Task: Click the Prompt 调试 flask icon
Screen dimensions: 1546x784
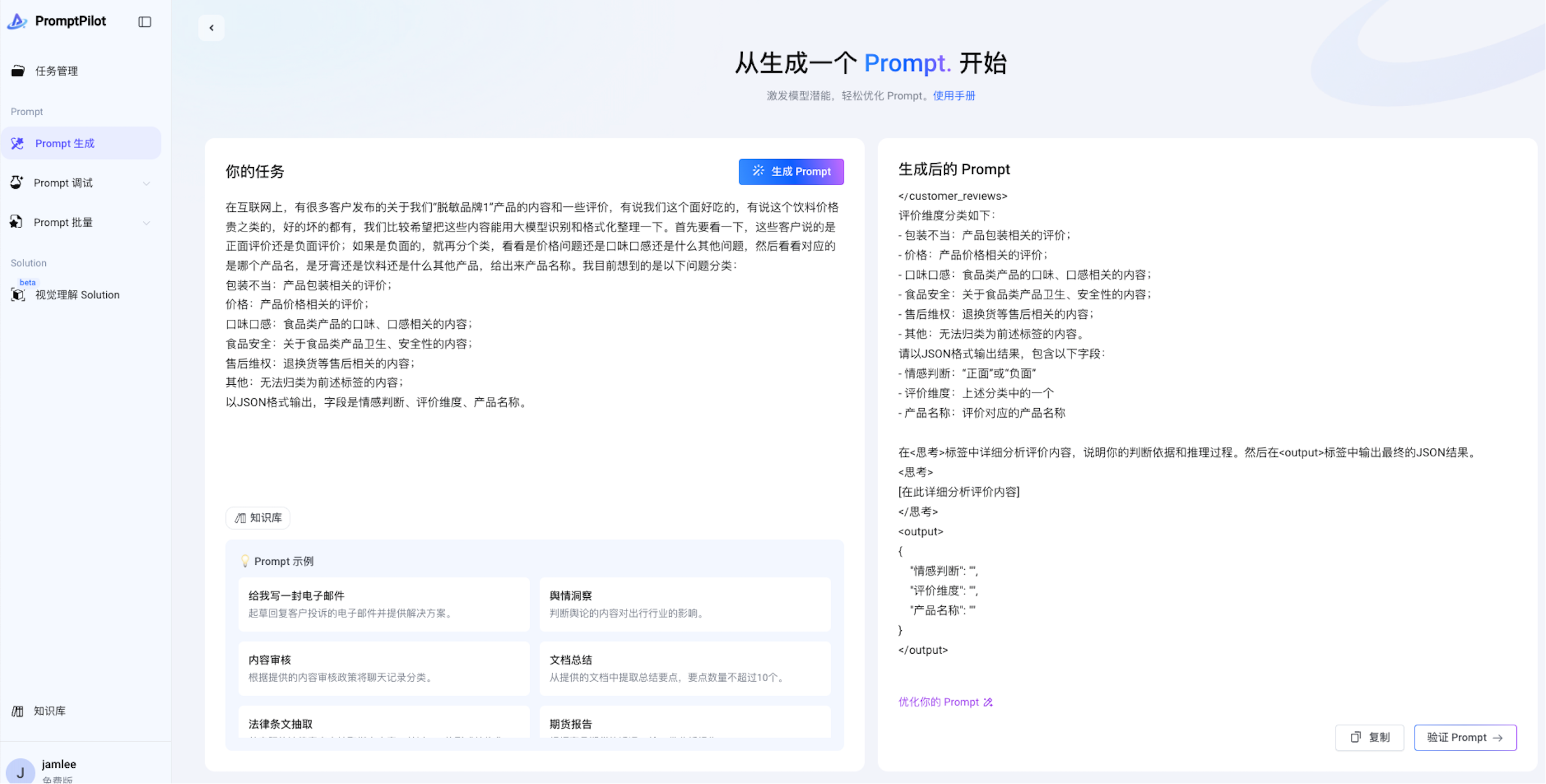Action: click(17, 183)
